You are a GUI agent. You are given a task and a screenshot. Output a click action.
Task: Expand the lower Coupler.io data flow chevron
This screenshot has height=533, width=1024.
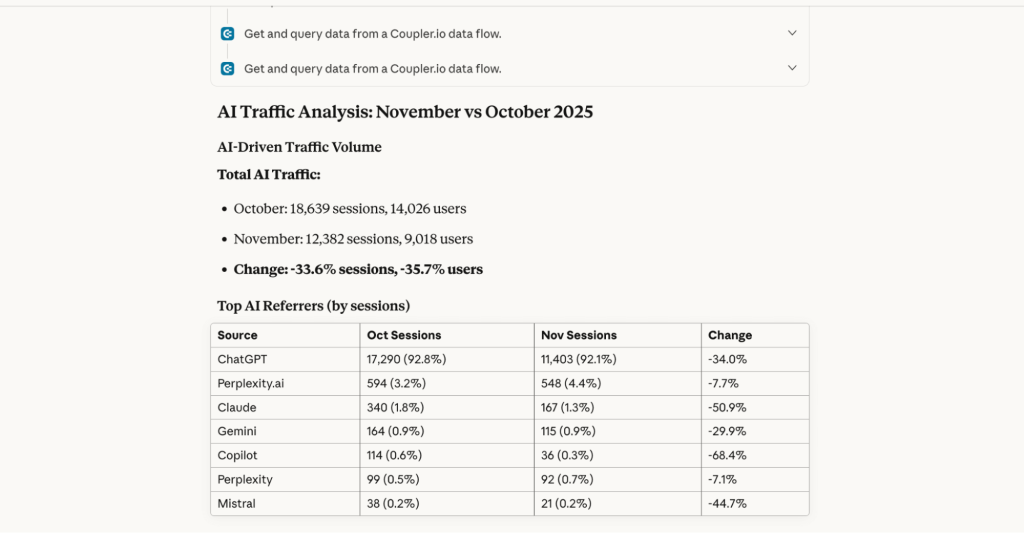(792, 69)
